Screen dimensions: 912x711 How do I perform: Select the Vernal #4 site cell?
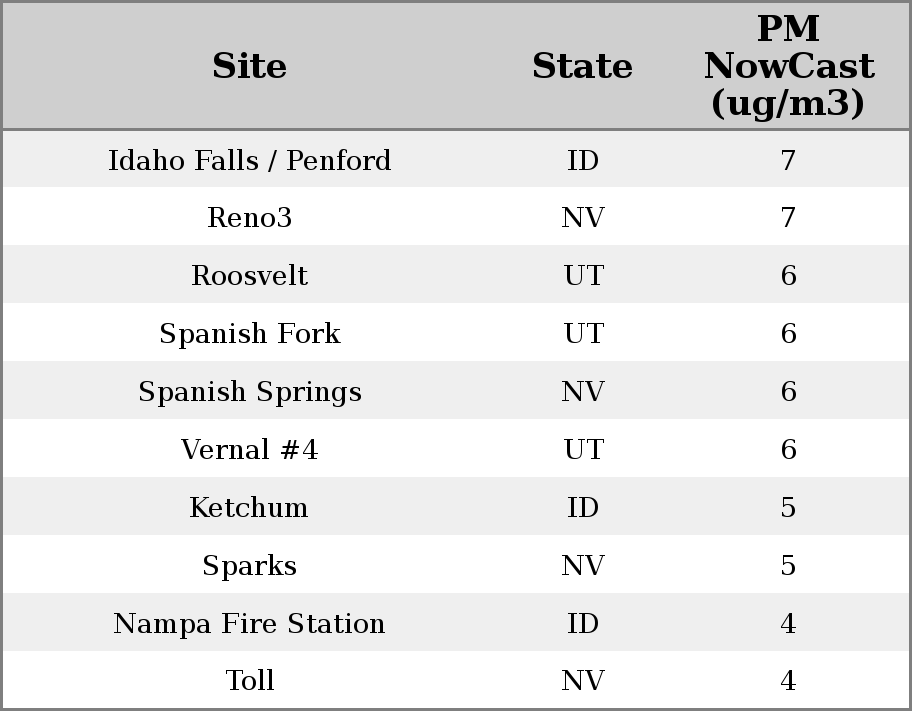250,450
